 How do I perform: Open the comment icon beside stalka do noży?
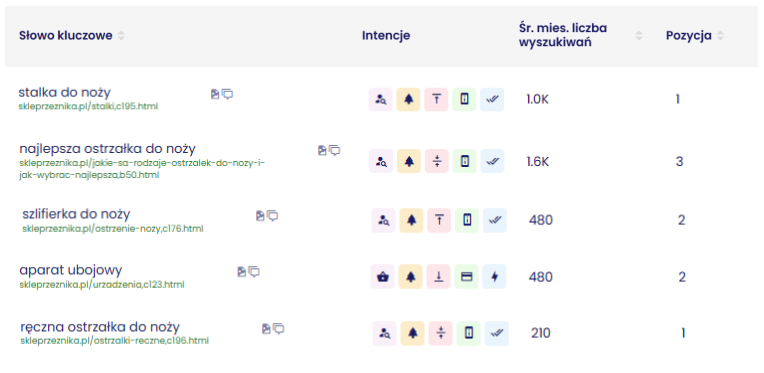click(x=228, y=94)
